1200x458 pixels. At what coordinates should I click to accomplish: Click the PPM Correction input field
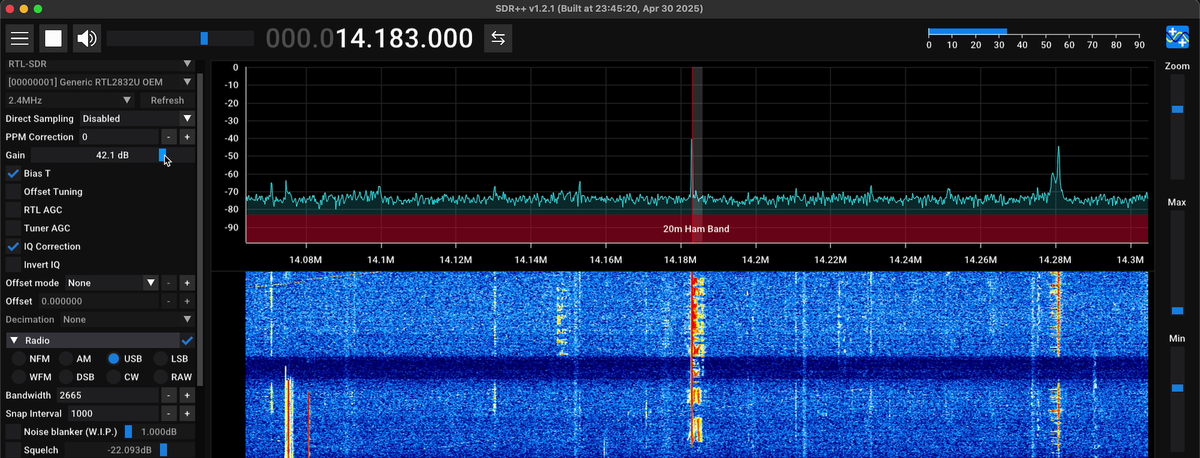(x=118, y=136)
